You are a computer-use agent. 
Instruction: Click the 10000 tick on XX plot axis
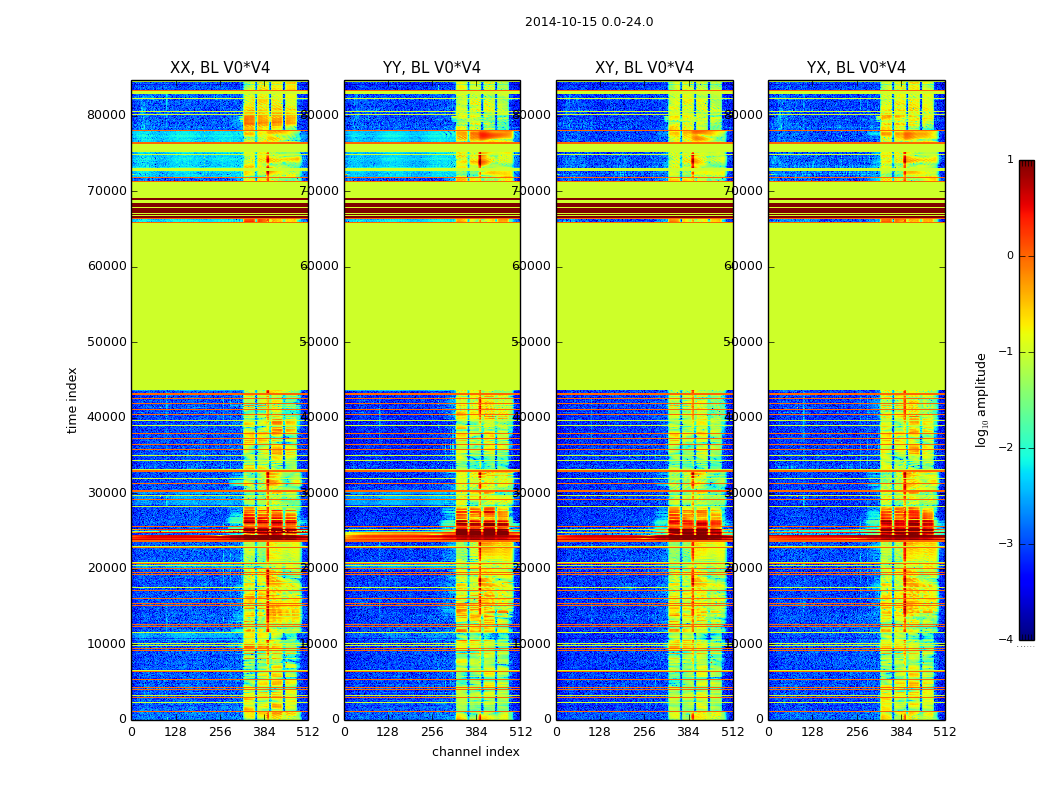[106, 643]
